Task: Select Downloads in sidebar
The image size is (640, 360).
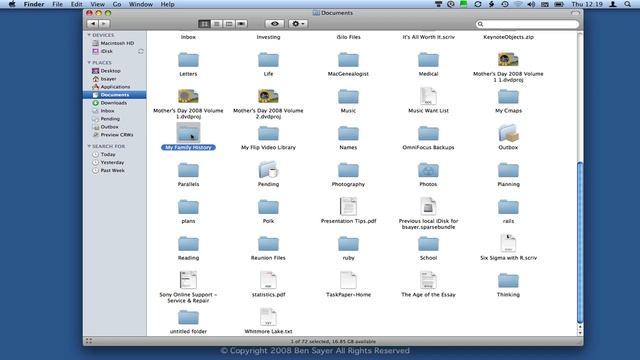Action: click(114, 103)
